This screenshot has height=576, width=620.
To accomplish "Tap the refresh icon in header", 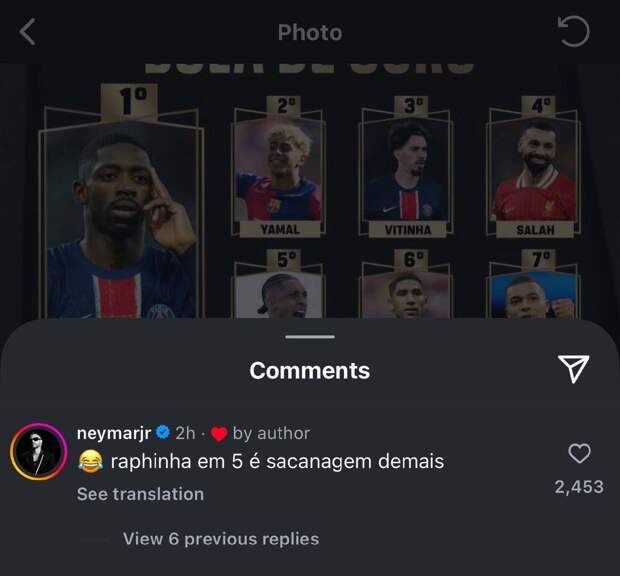I will coord(573,31).
